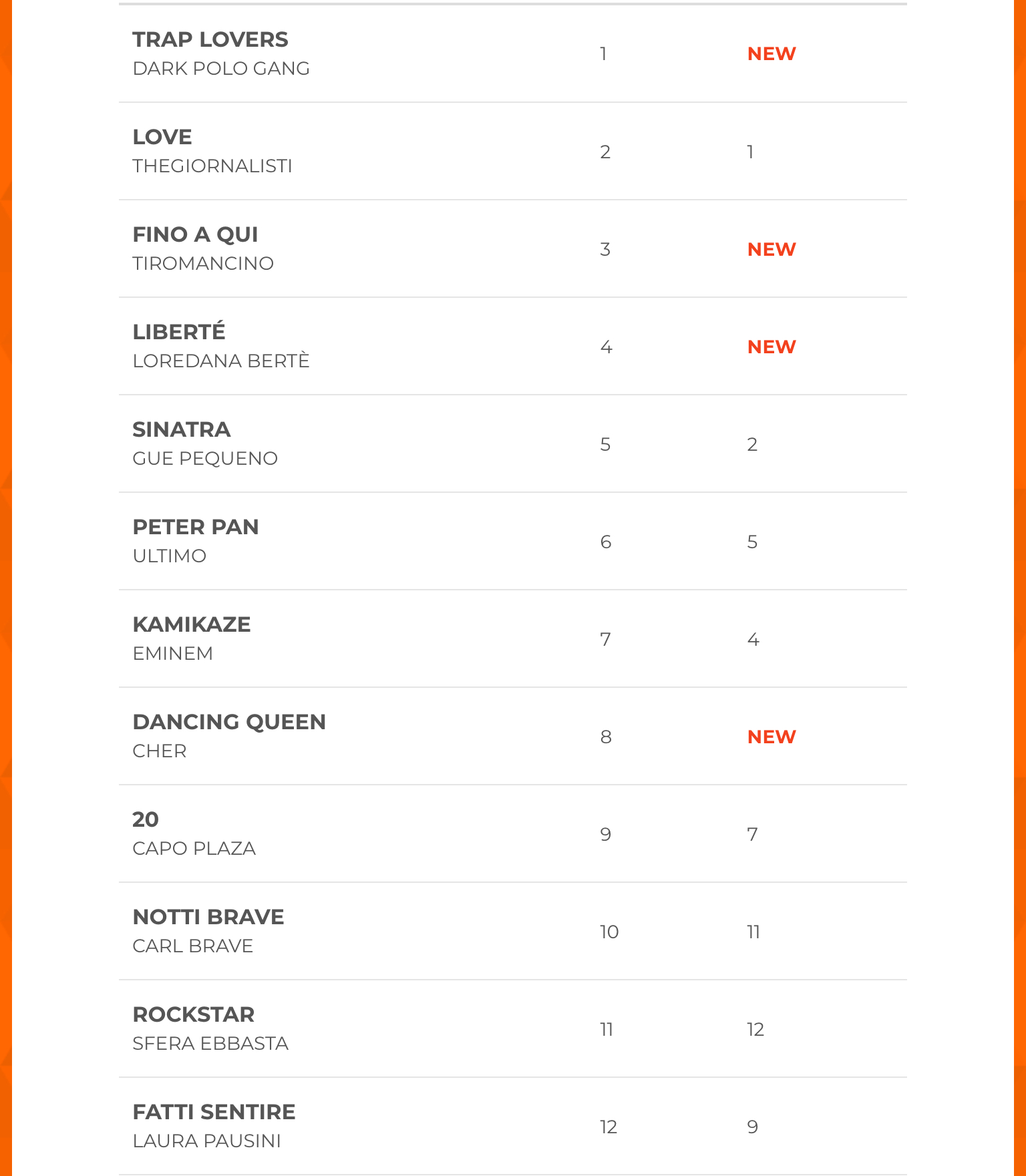Open the SINATRA album entry
This screenshot has width=1026, height=1176.
pos(182,430)
